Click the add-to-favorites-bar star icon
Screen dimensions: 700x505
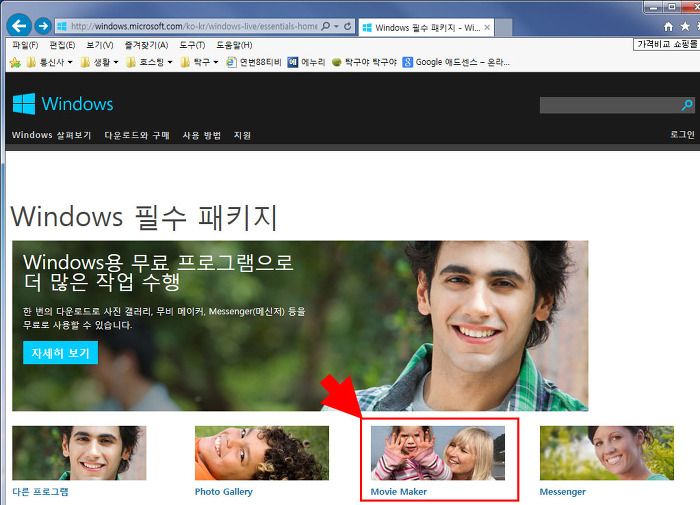click(15, 62)
